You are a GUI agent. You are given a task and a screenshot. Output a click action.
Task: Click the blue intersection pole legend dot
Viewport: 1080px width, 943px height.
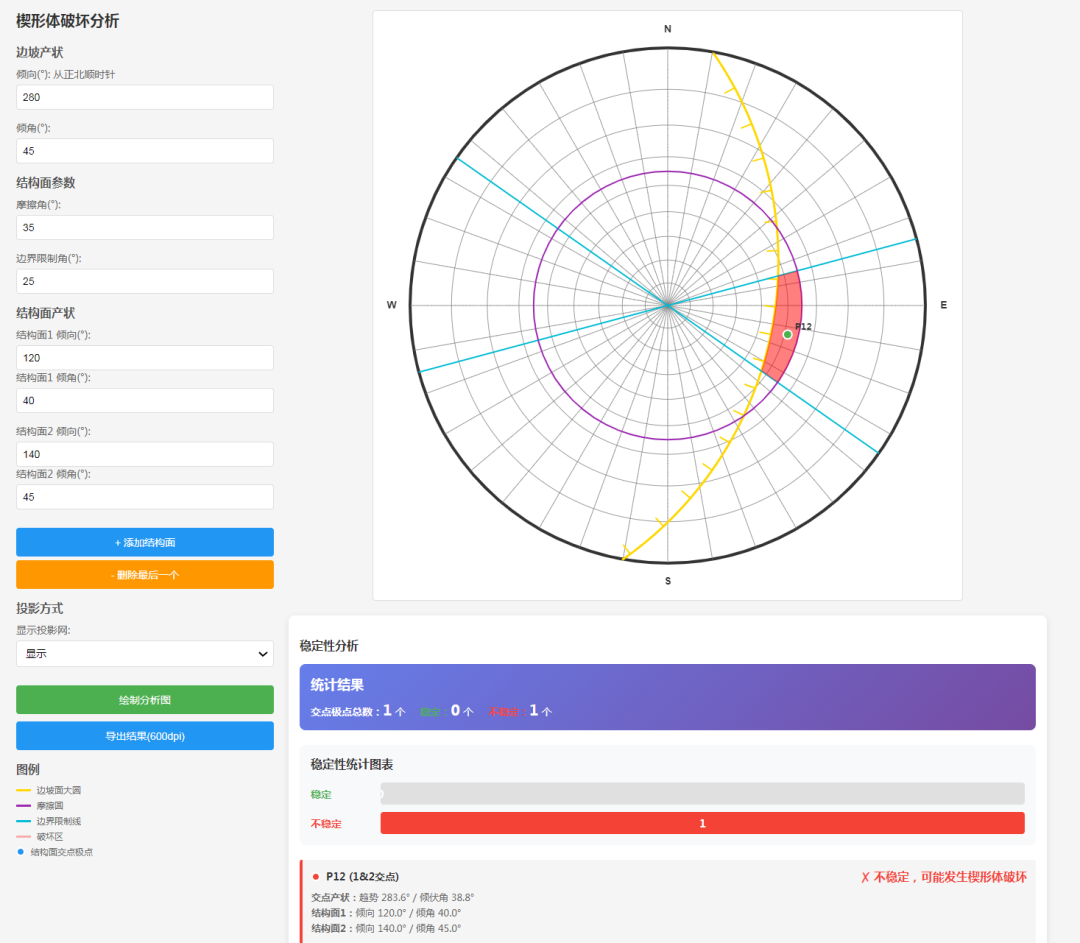coord(20,852)
